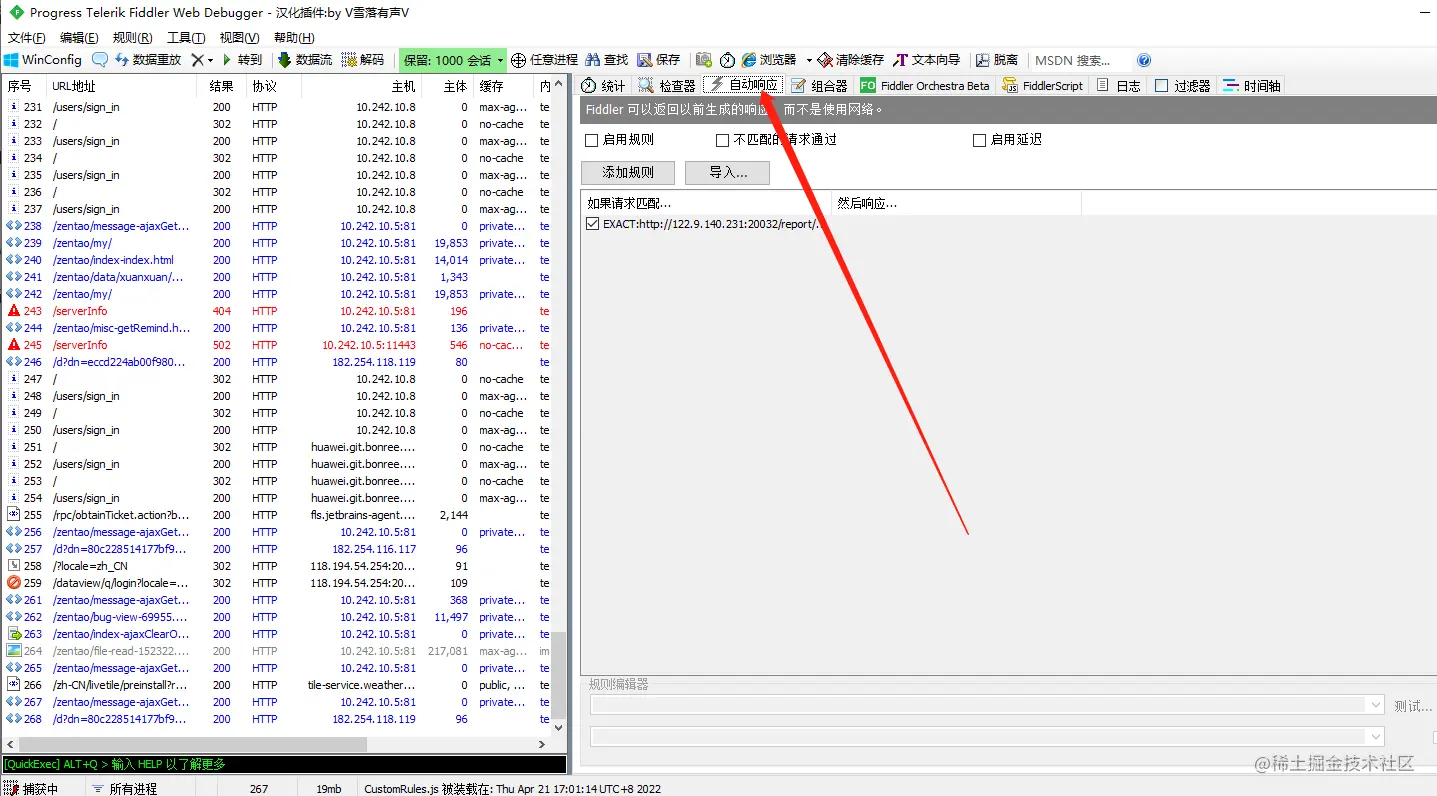Click the 添加规则 button
Viewport: 1437px width, 796px height.
pos(628,172)
